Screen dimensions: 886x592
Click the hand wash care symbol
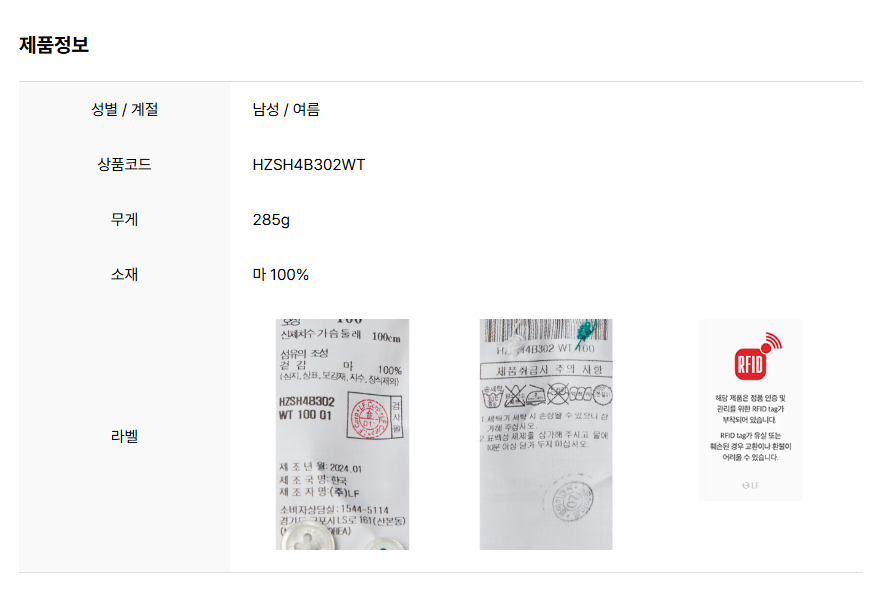point(492,395)
